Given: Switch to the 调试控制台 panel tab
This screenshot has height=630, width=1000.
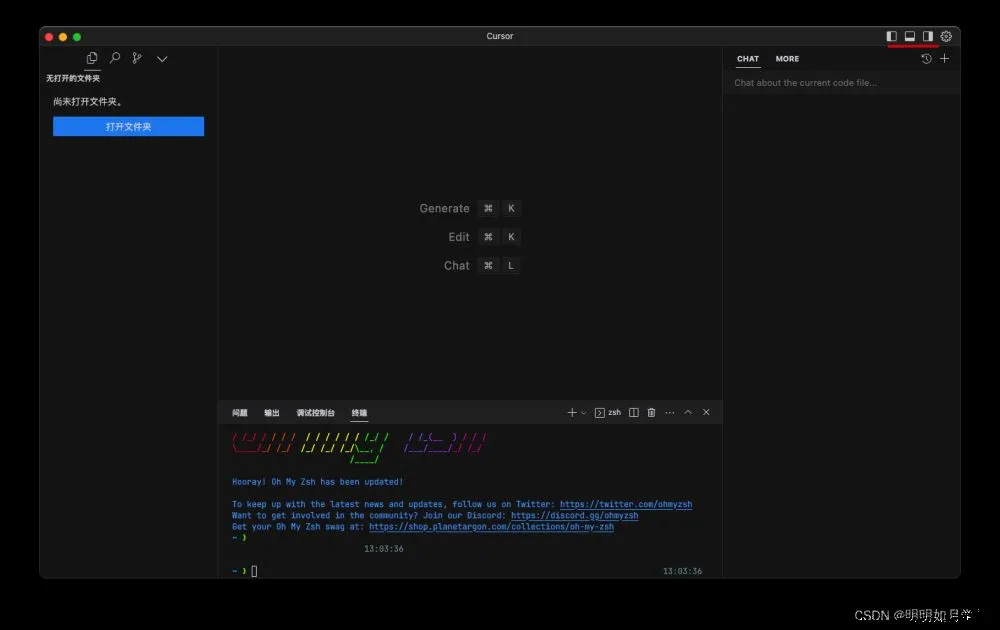Looking at the screenshot, I should click(315, 413).
